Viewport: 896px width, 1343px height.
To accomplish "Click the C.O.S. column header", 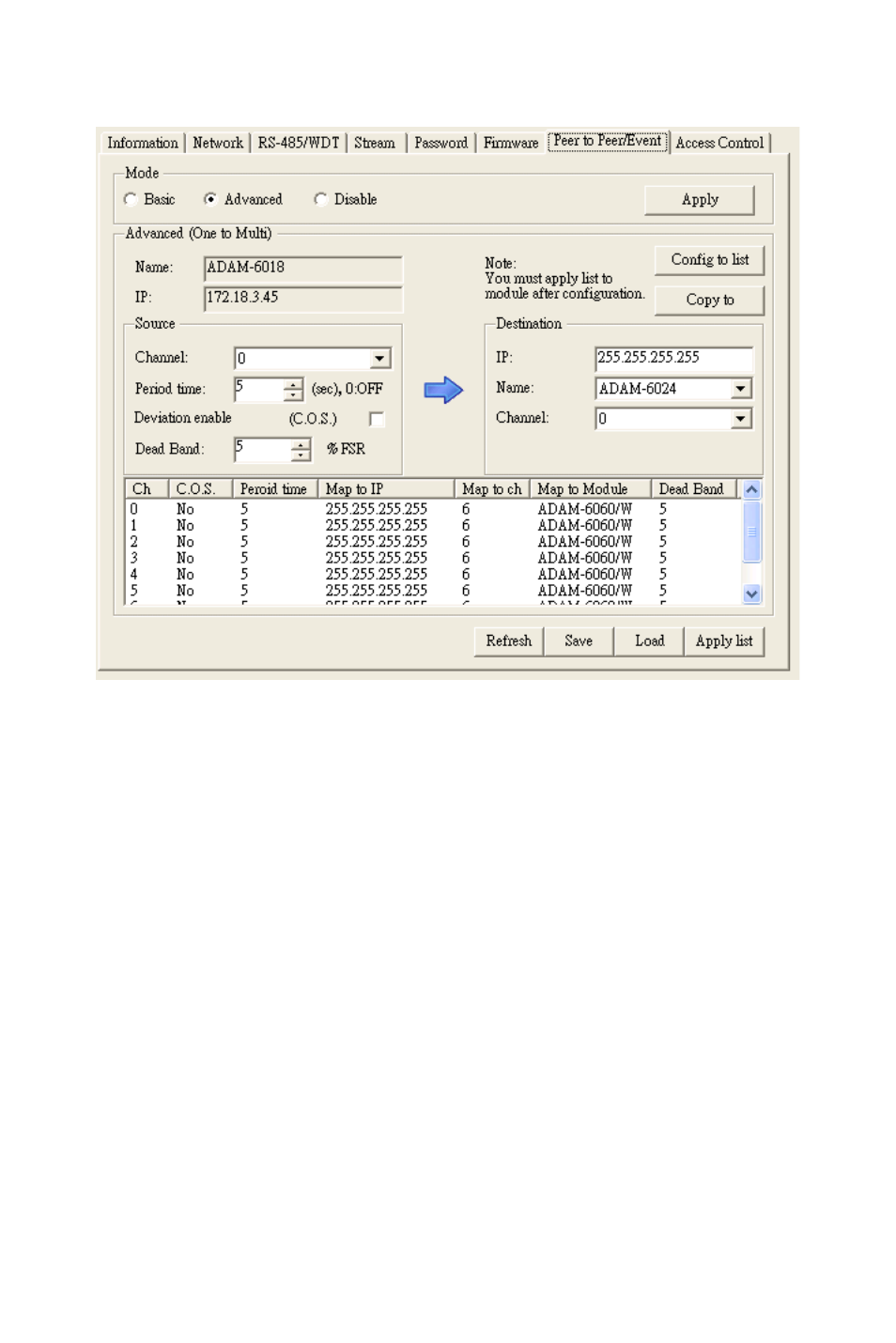I will click(200, 489).
